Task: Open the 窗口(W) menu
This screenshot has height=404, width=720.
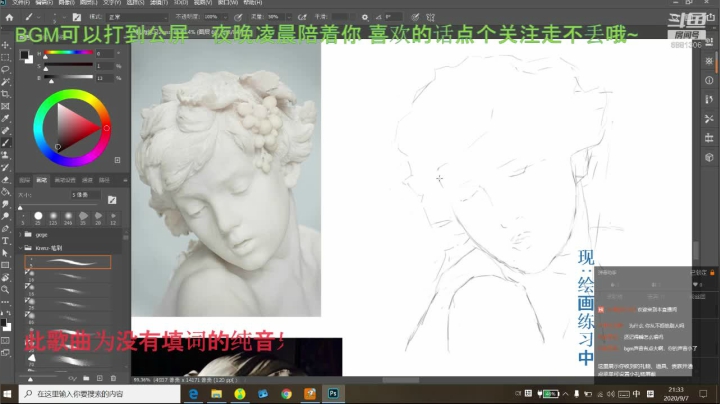Action: click(x=227, y=3)
